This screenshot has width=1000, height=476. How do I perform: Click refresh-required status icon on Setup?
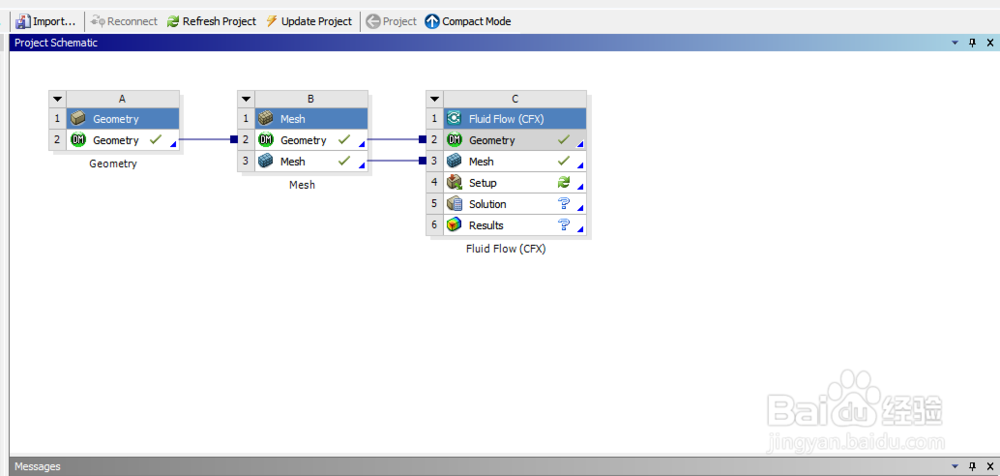click(564, 182)
